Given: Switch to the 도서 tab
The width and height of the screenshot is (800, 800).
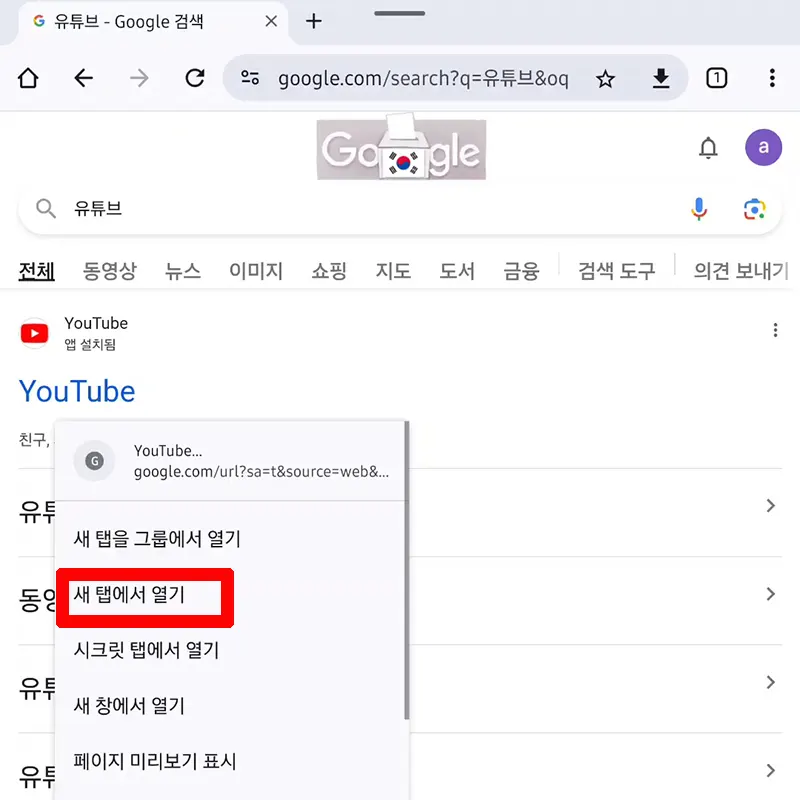Looking at the screenshot, I should 457,270.
